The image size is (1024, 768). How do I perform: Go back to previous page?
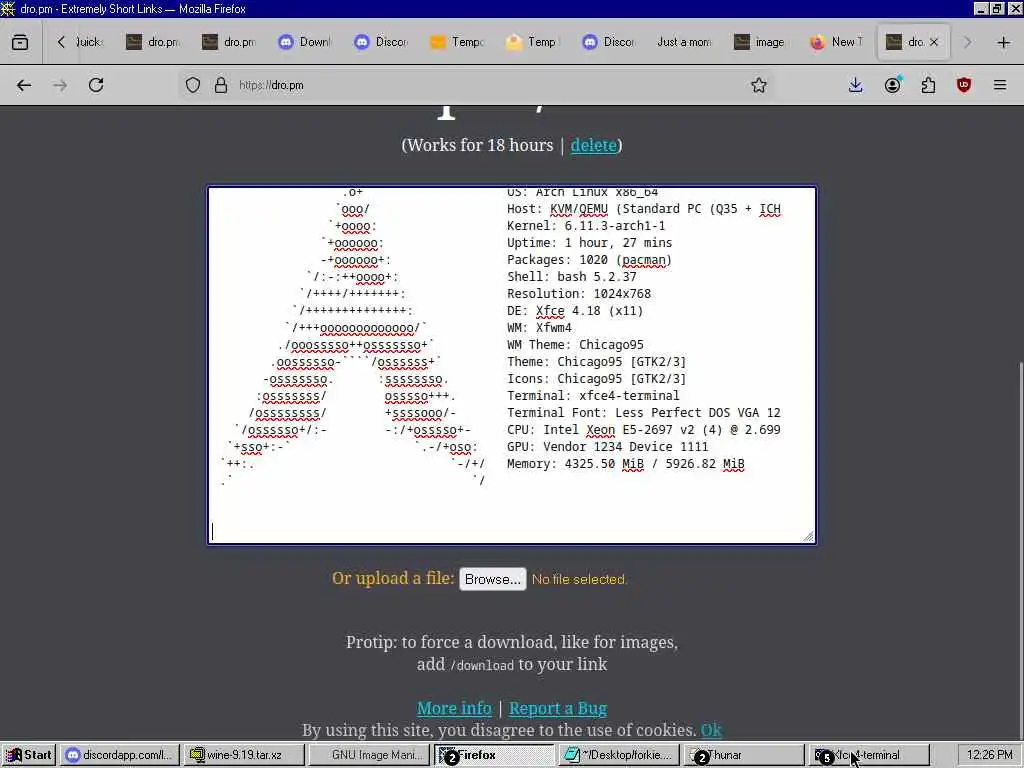point(24,85)
